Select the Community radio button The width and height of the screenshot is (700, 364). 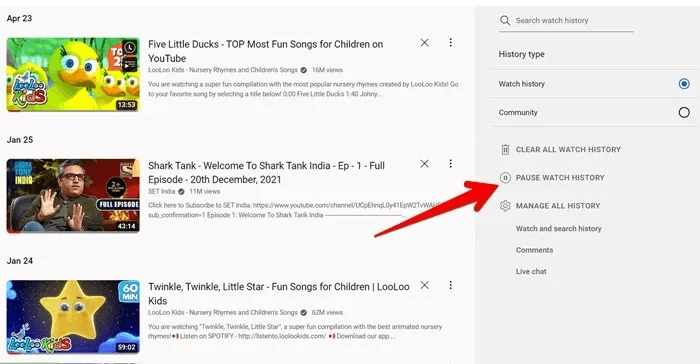(684, 113)
